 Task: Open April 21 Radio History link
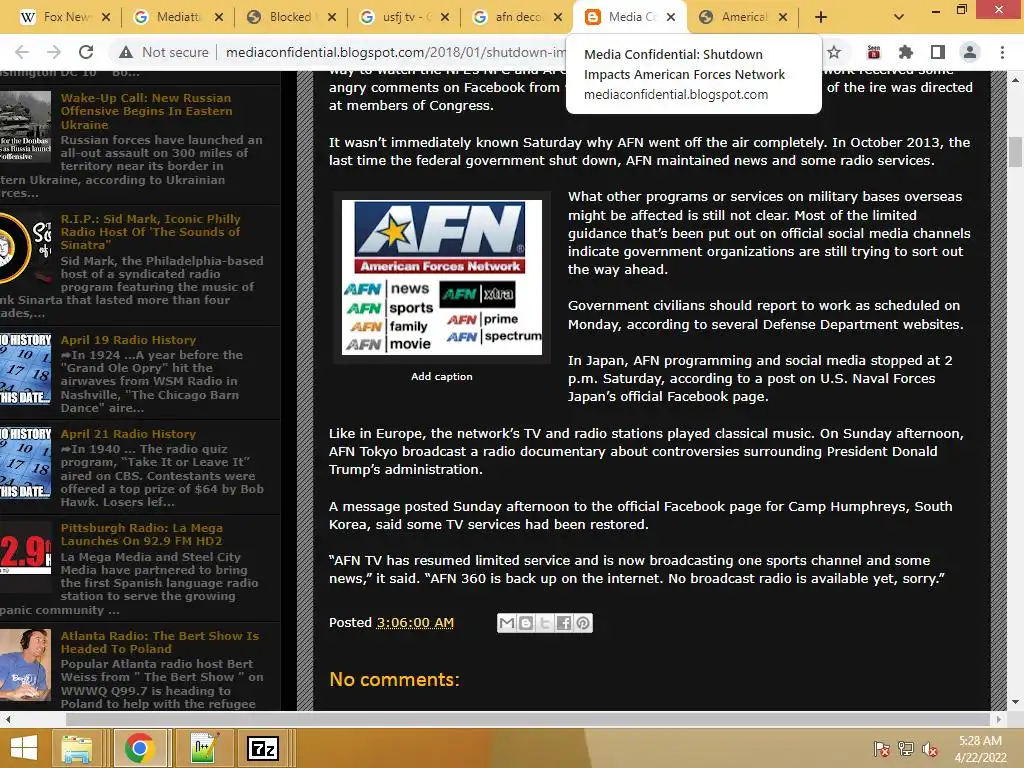pyautogui.click(x=128, y=434)
